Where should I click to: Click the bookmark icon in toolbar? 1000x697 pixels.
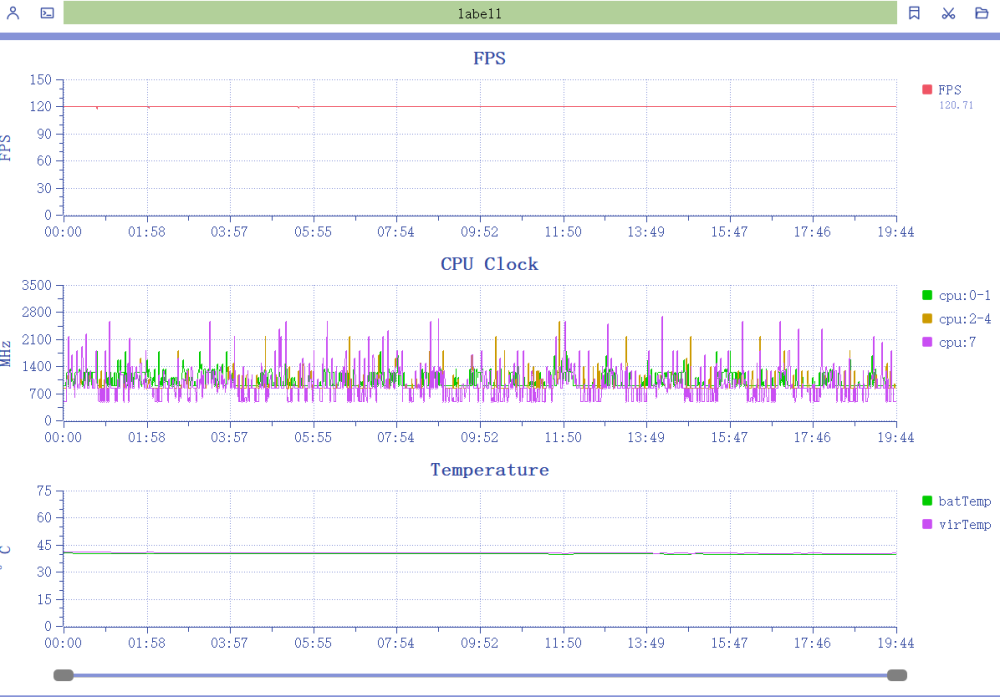[914, 13]
